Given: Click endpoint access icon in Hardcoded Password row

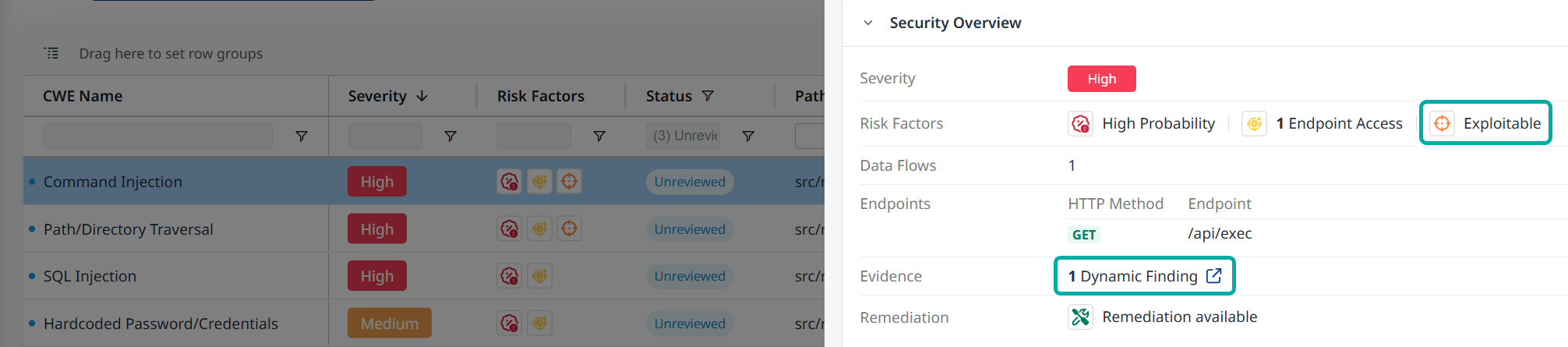Looking at the screenshot, I should click(539, 323).
